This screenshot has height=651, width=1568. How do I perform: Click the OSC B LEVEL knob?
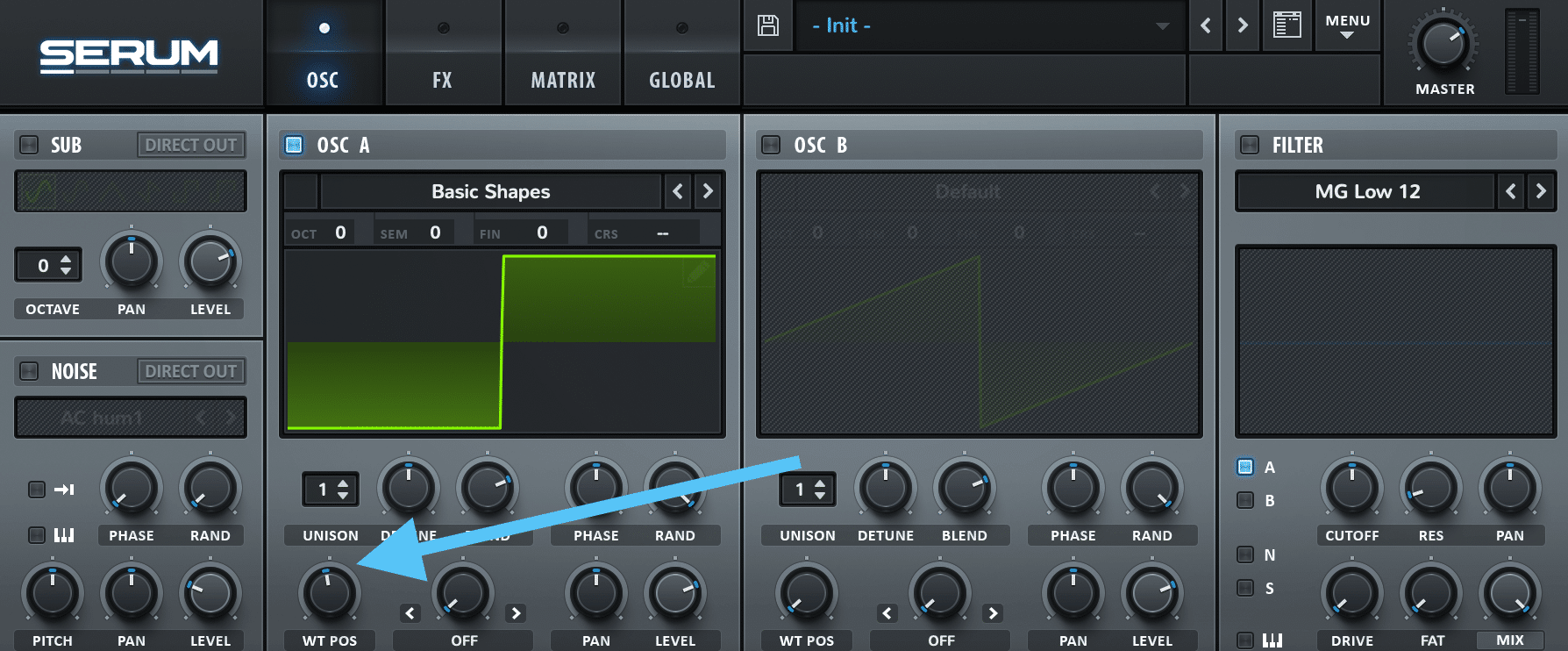click(x=1152, y=593)
